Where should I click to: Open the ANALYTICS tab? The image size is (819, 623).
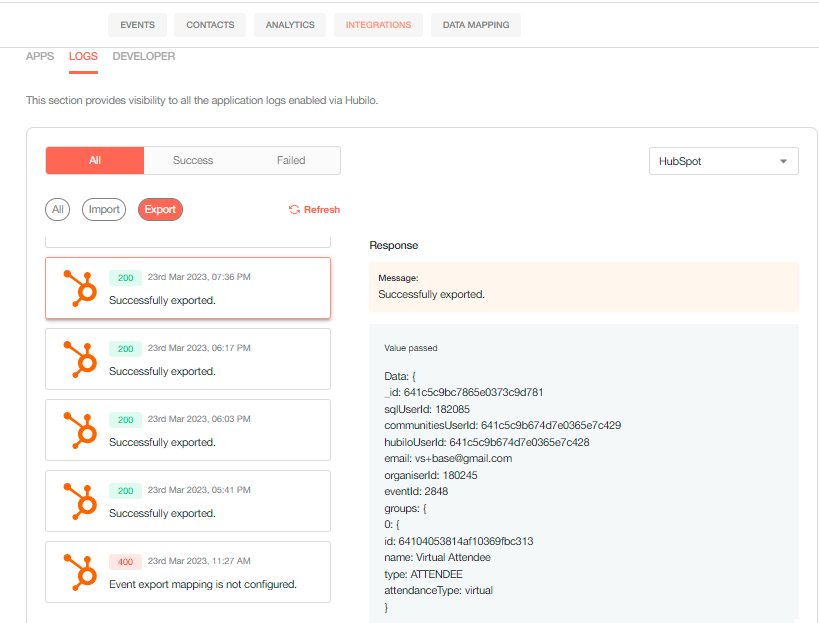(x=290, y=25)
